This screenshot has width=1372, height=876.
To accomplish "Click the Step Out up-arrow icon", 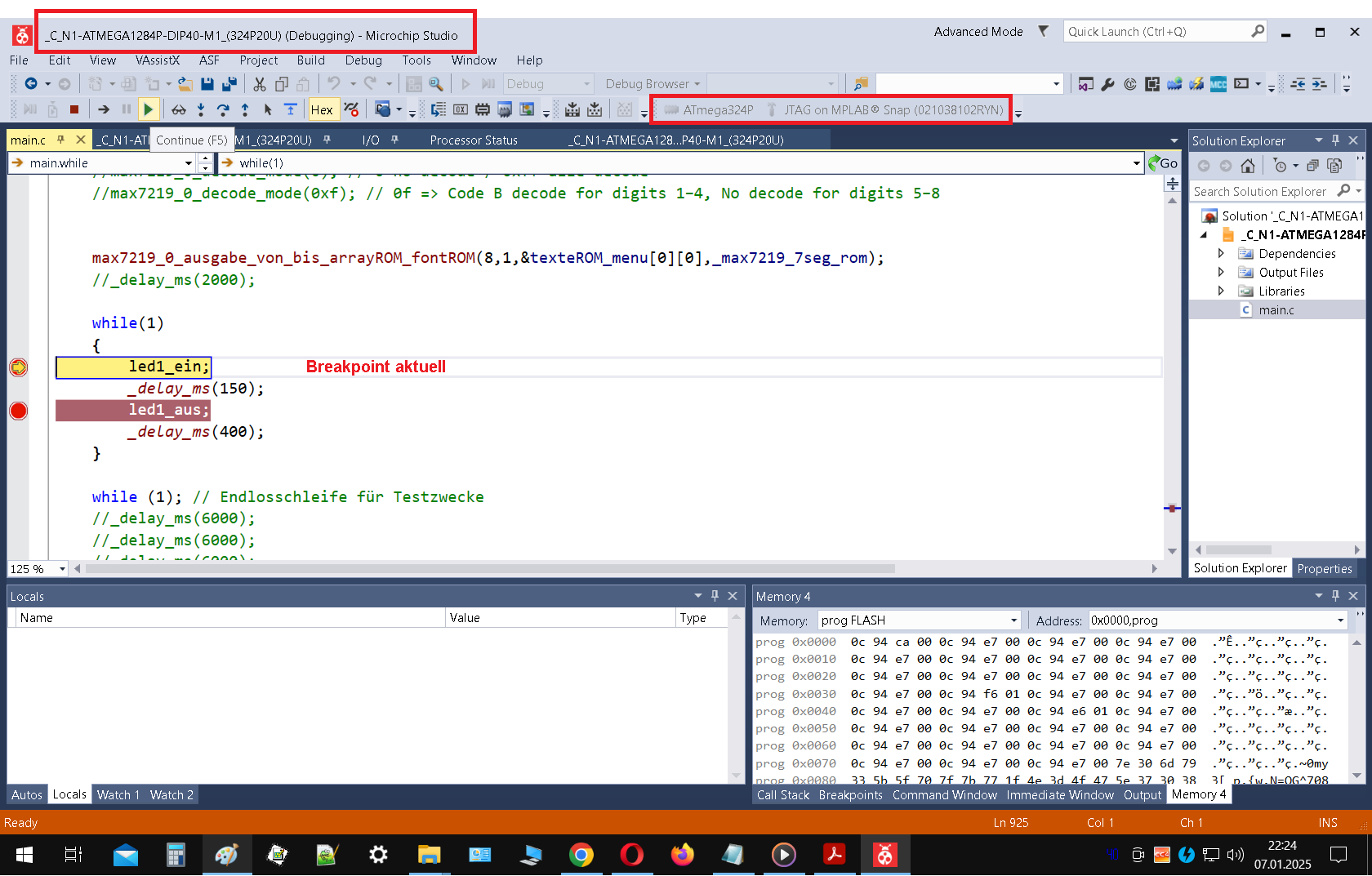I will pos(244,109).
